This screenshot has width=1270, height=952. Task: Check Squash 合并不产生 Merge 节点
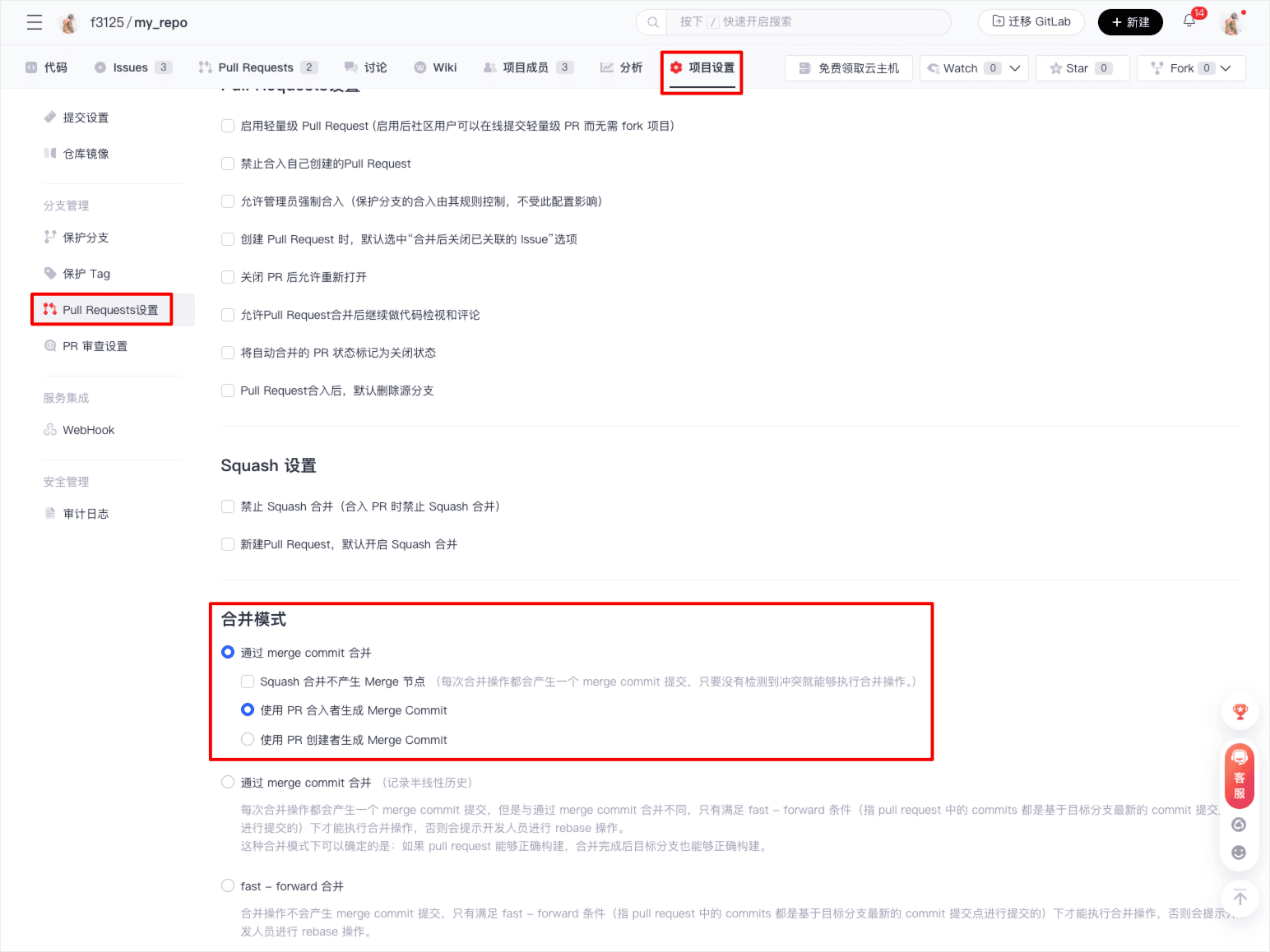(248, 682)
